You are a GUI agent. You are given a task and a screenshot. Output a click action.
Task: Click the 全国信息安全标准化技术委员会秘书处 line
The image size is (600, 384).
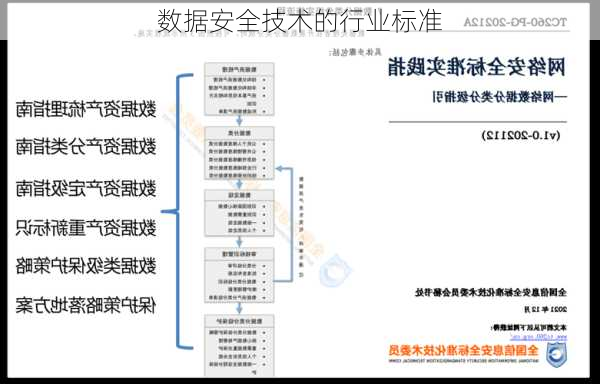coord(491,293)
